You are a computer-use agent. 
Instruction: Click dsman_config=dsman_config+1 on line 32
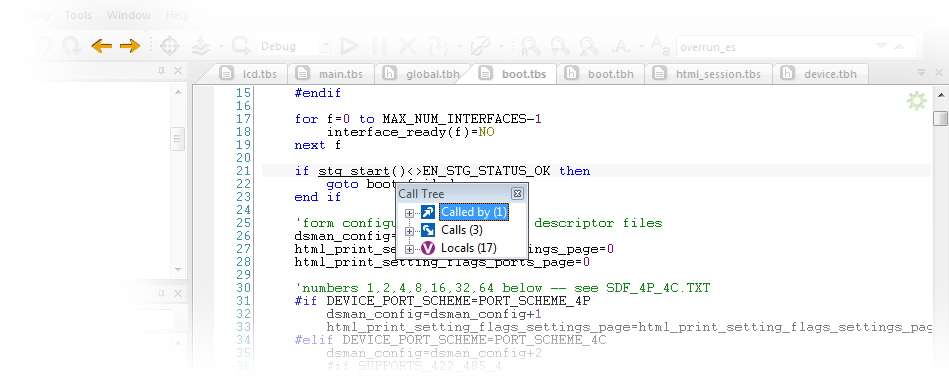434,314
